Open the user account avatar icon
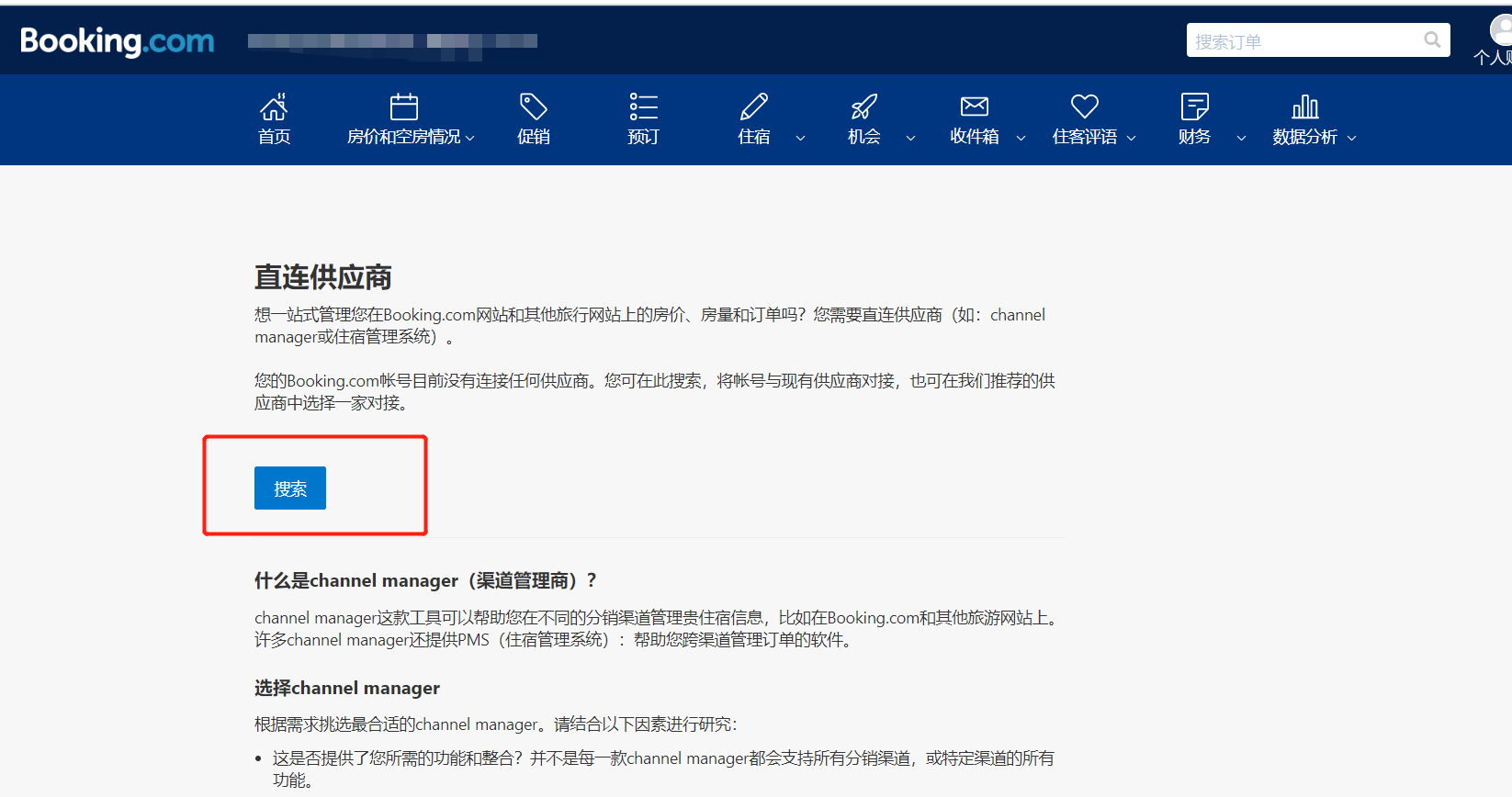 click(x=1501, y=31)
